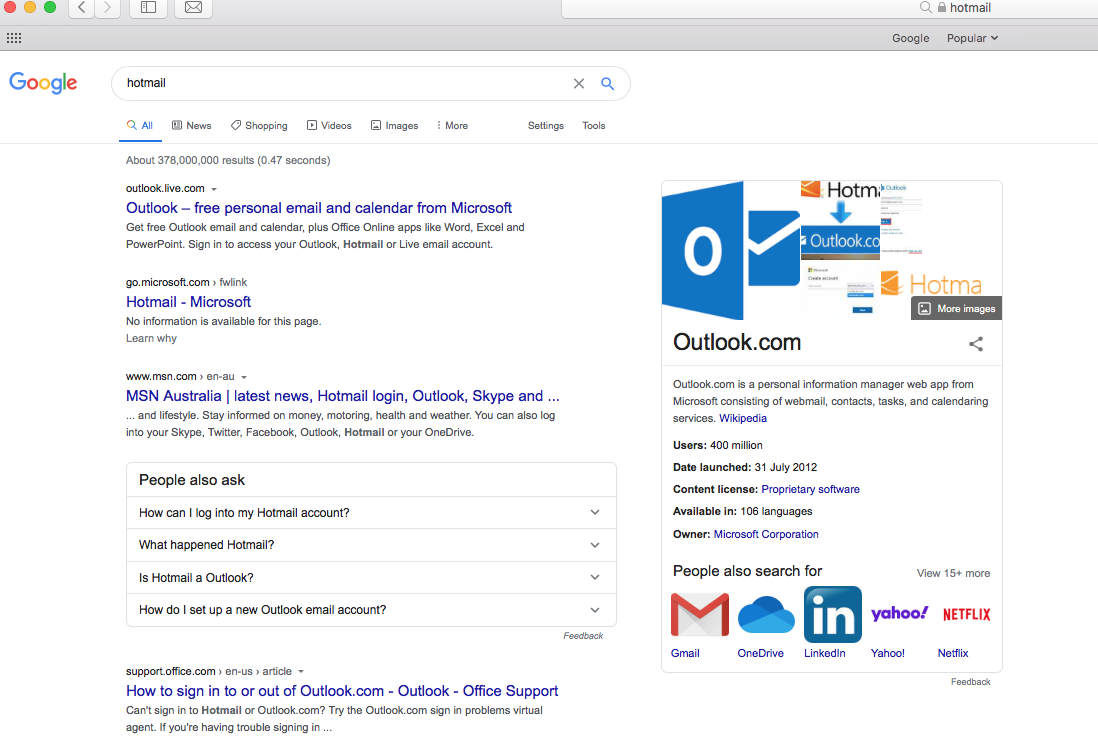The height and width of the screenshot is (746, 1098).
Task: Open the More search options menu
Action: (x=452, y=125)
